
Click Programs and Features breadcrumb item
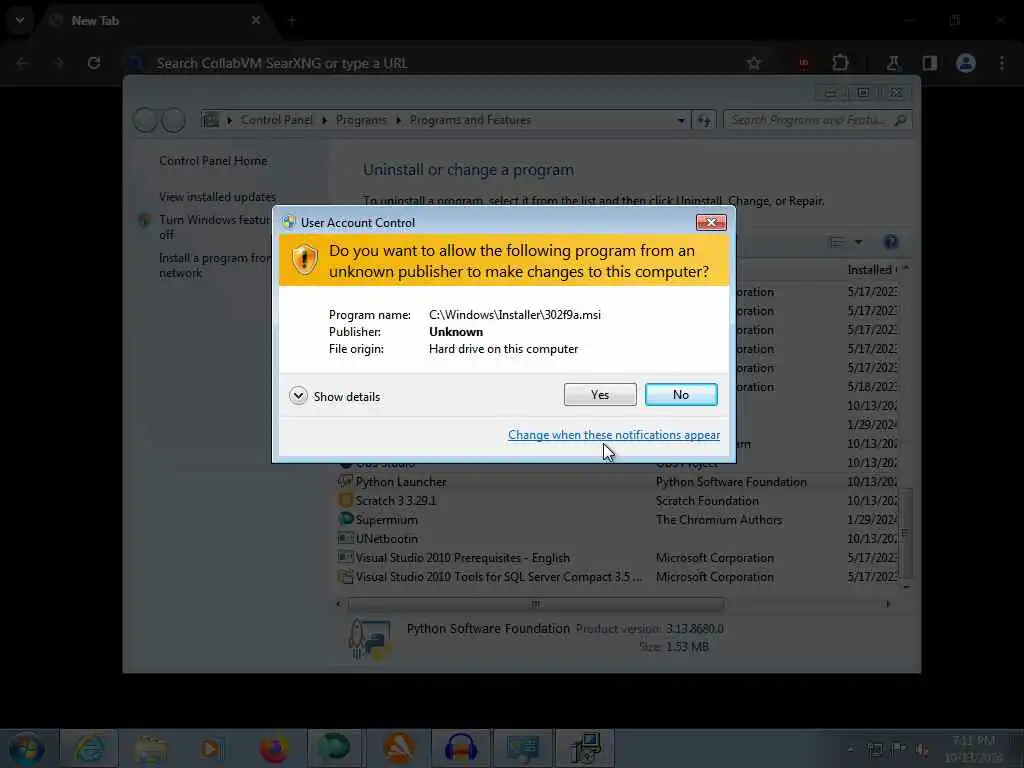[470, 120]
